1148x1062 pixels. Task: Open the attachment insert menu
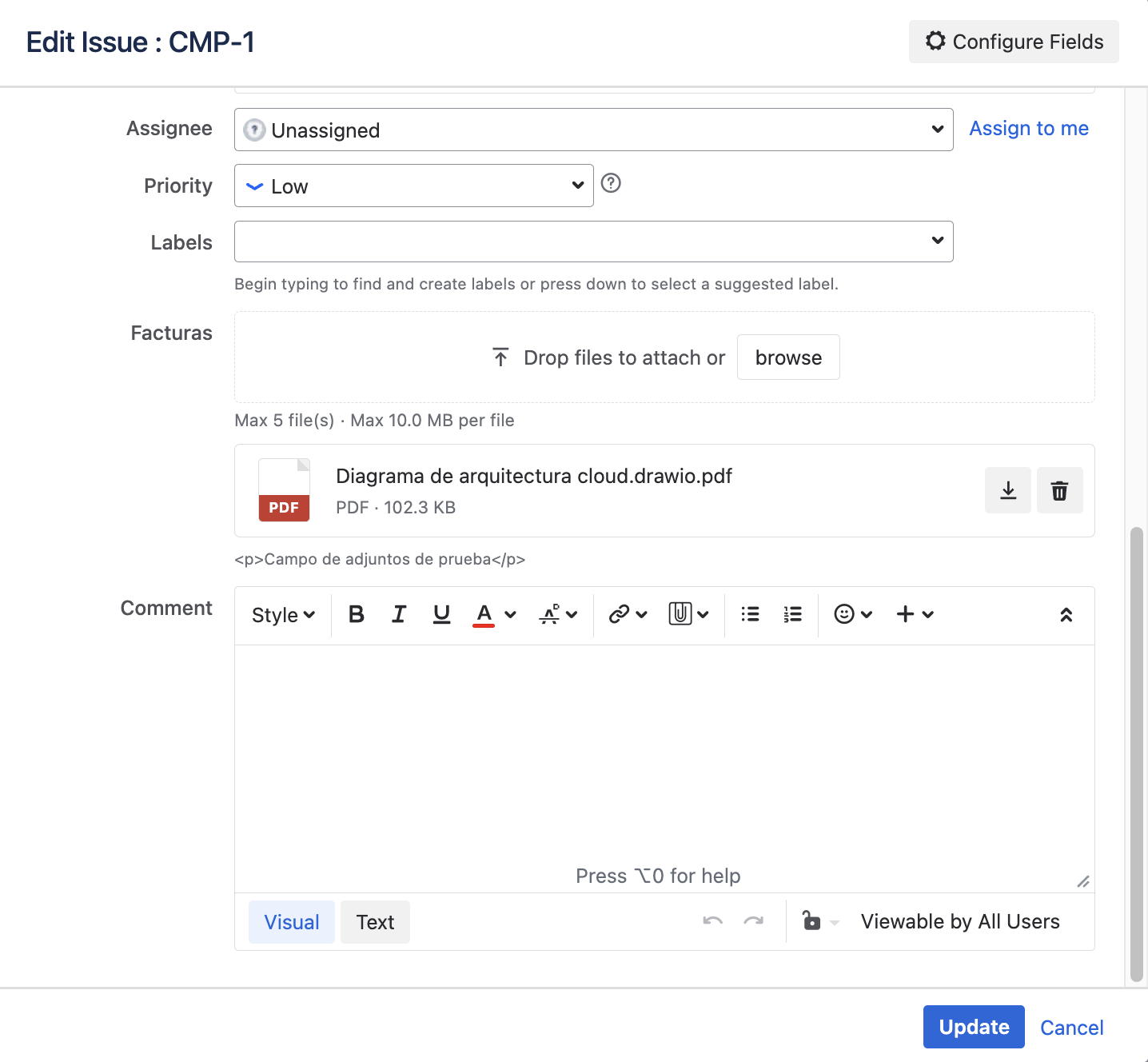point(688,614)
